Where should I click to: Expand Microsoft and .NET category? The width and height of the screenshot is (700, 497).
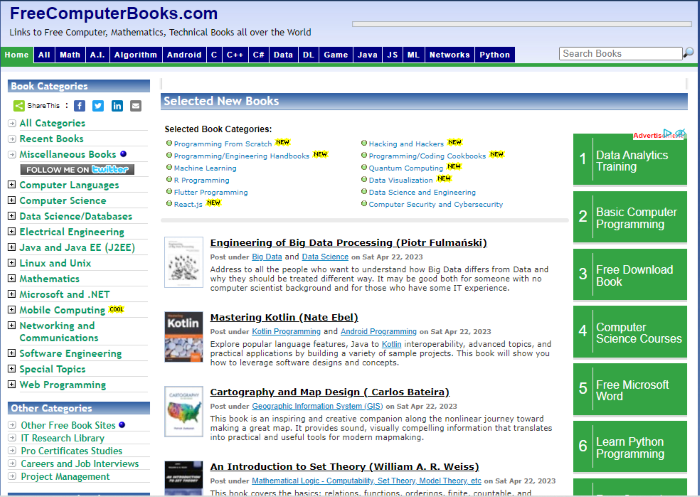(x=12, y=294)
